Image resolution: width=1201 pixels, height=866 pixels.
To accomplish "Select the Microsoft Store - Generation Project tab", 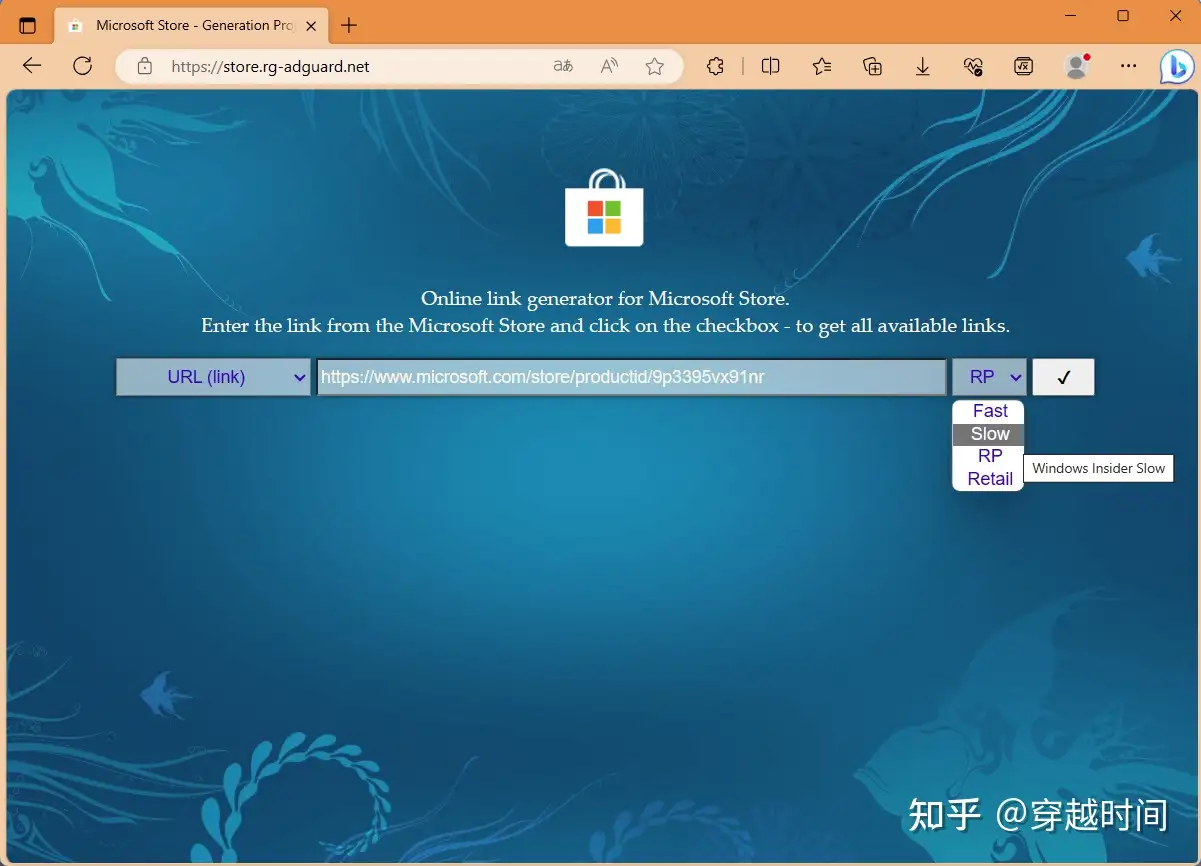I will click(x=192, y=26).
